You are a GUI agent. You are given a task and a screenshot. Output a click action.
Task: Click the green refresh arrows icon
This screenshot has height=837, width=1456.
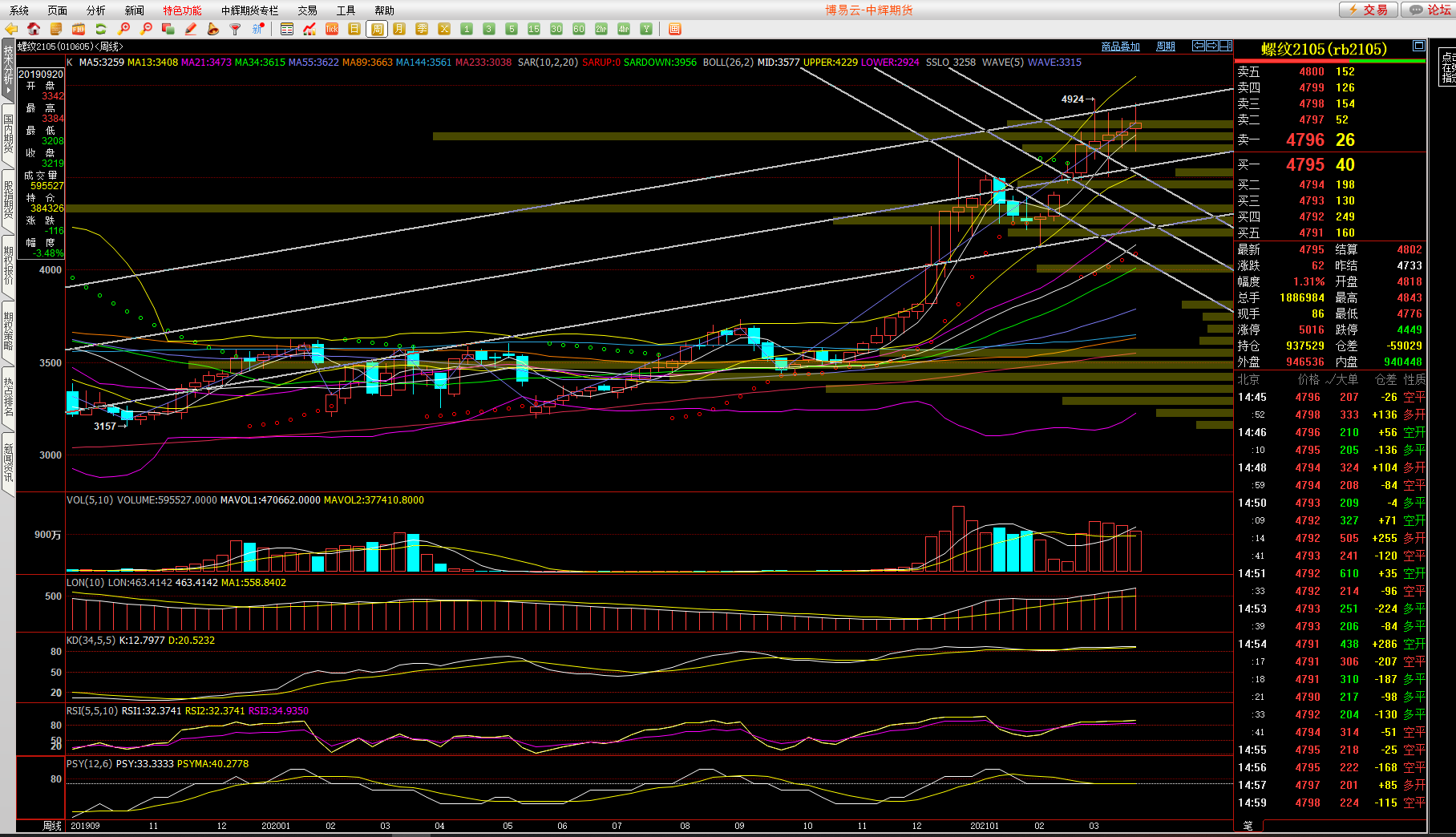pyautogui.click(x=101, y=29)
